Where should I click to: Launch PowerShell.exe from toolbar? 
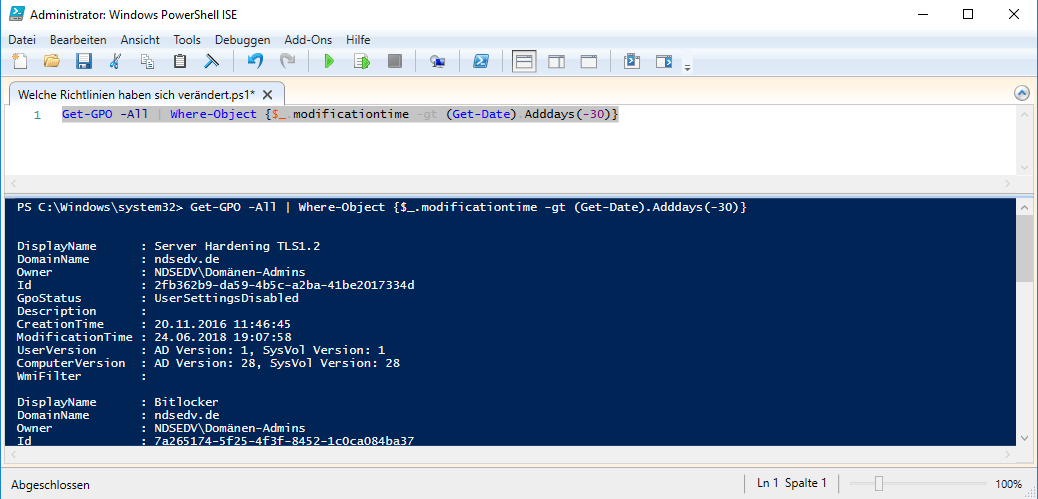[x=480, y=62]
